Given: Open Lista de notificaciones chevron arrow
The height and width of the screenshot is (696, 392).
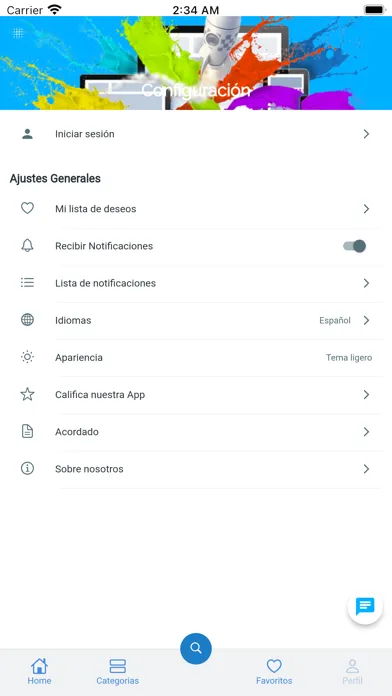Looking at the screenshot, I should coord(366,283).
